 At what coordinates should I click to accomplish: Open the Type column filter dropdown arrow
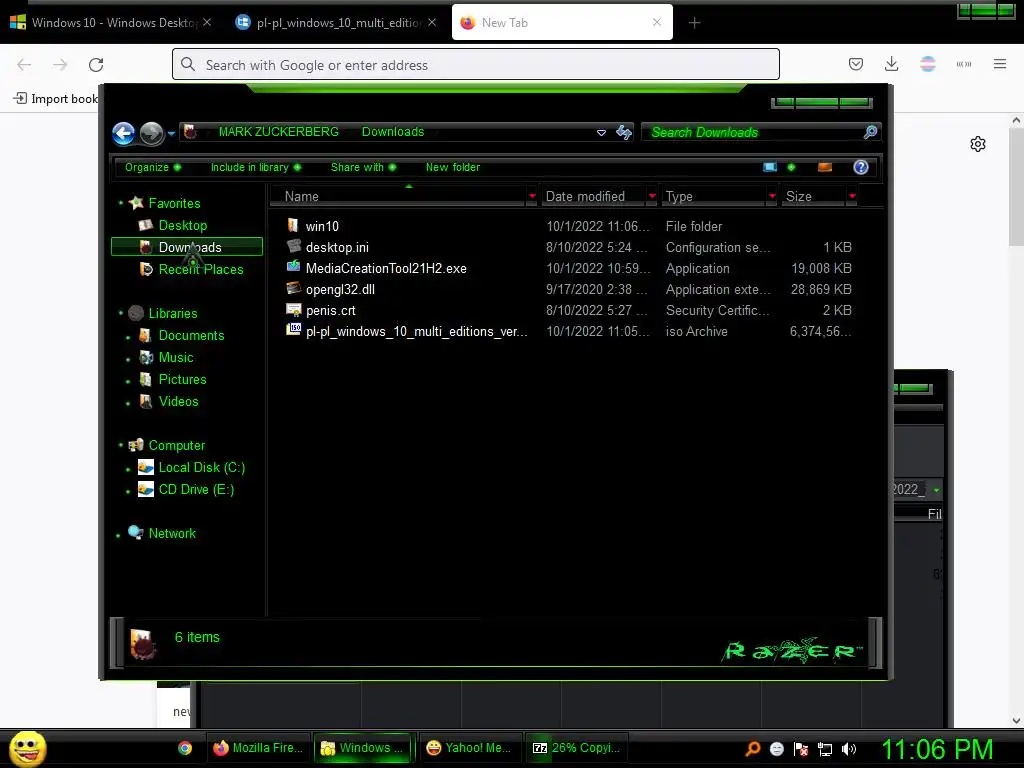click(x=772, y=196)
